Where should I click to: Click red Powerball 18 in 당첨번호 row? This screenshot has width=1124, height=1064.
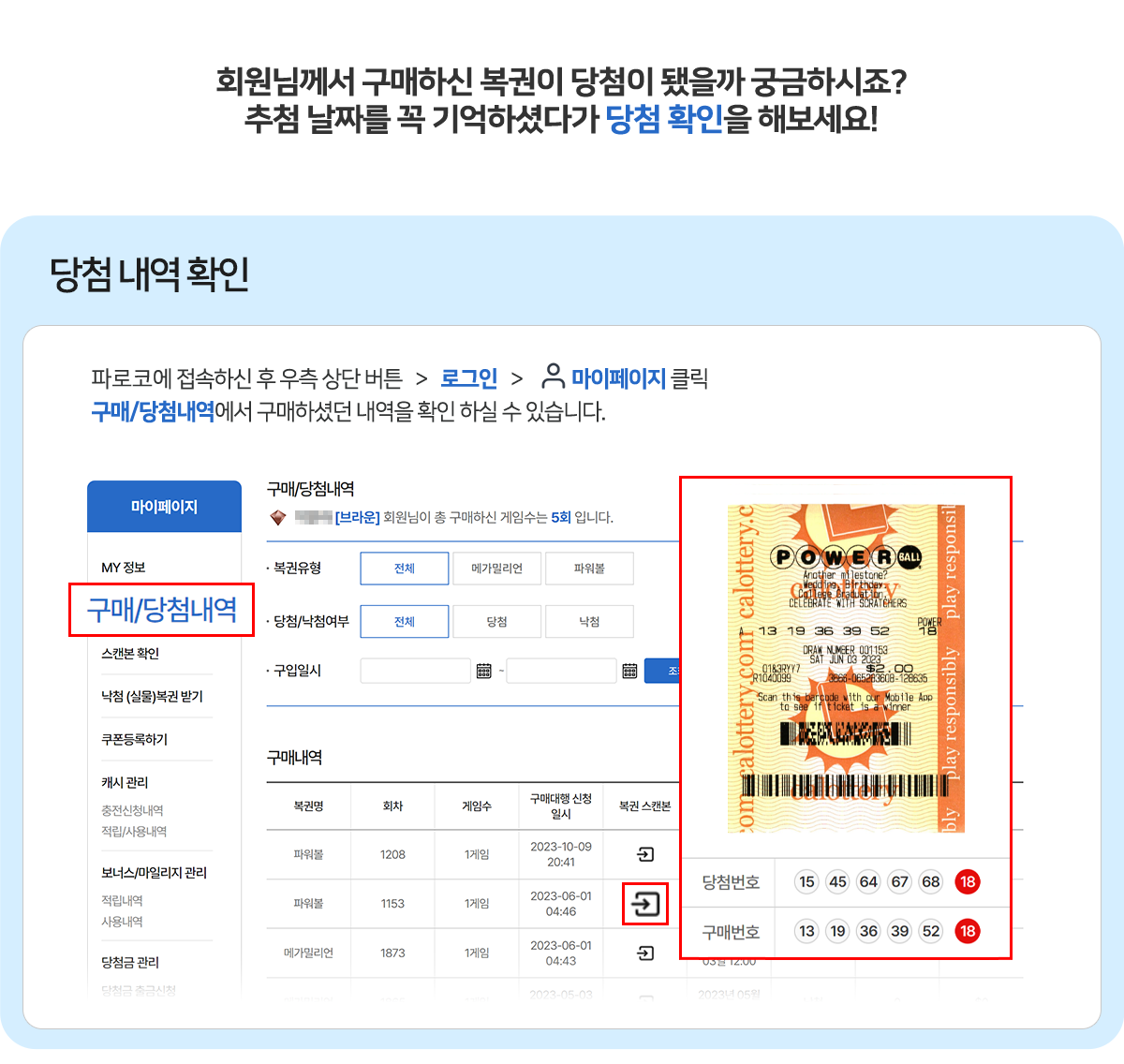(968, 882)
